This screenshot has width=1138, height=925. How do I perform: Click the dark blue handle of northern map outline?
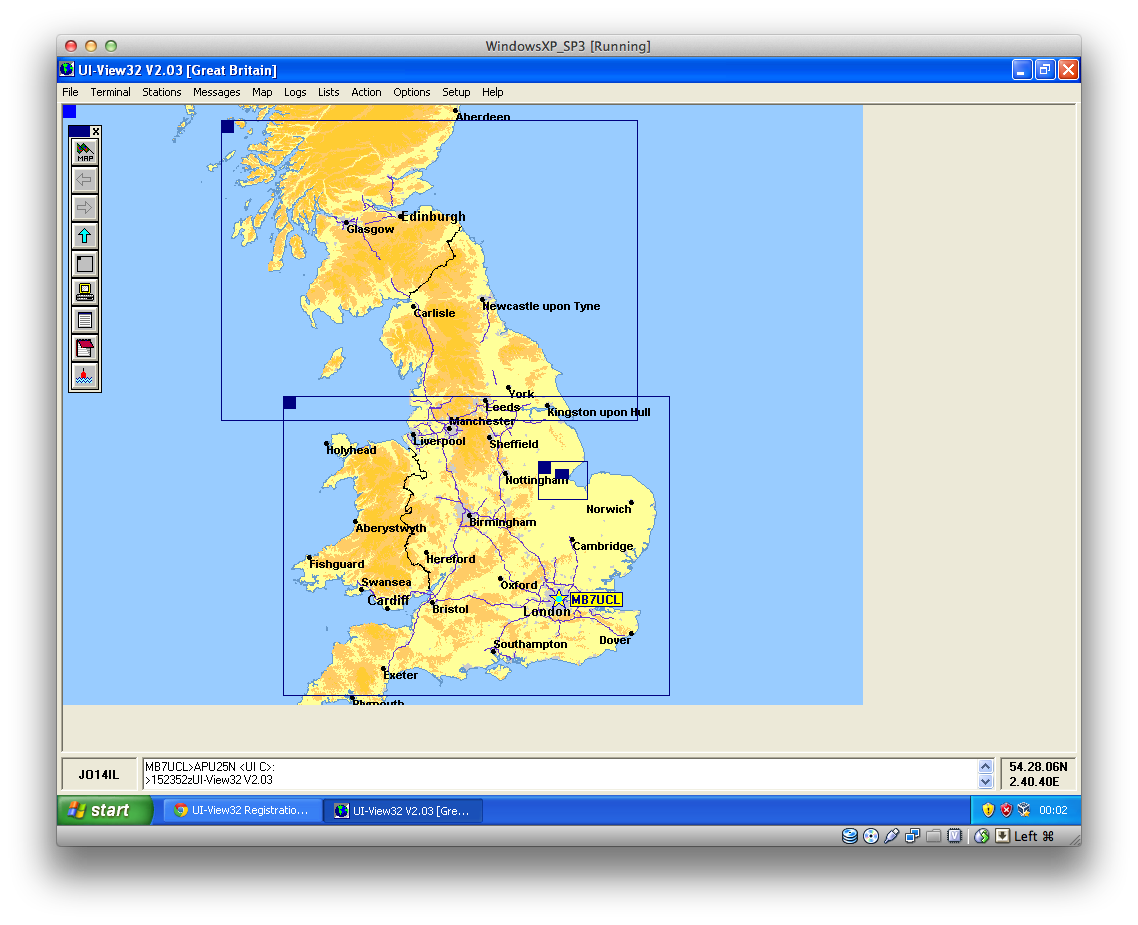click(x=227, y=126)
